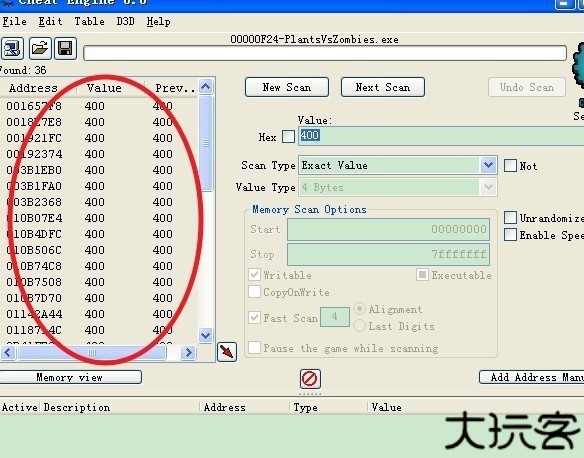584x458 pixels.
Task: Select the Alignment radio button
Action: coord(359,309)
